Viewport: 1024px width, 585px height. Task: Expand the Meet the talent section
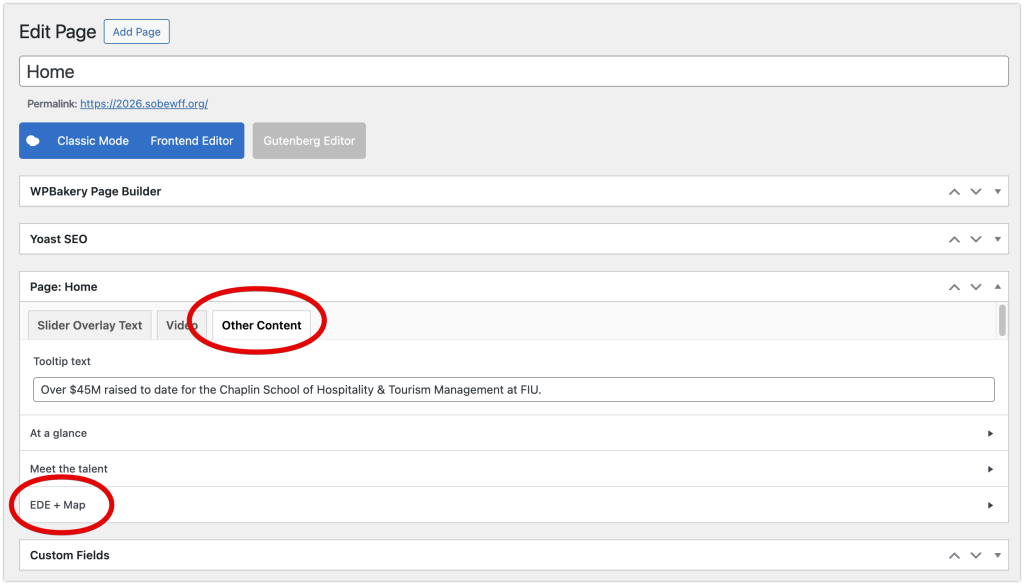pyautogui.click(x=990, y=469)
